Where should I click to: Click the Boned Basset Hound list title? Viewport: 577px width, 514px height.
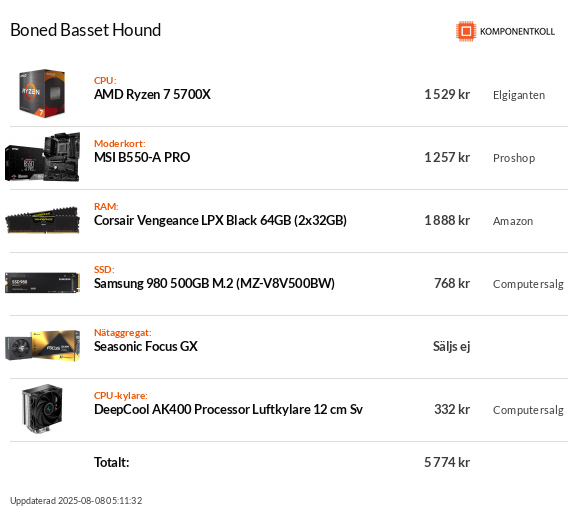click(x=85, y=30)
